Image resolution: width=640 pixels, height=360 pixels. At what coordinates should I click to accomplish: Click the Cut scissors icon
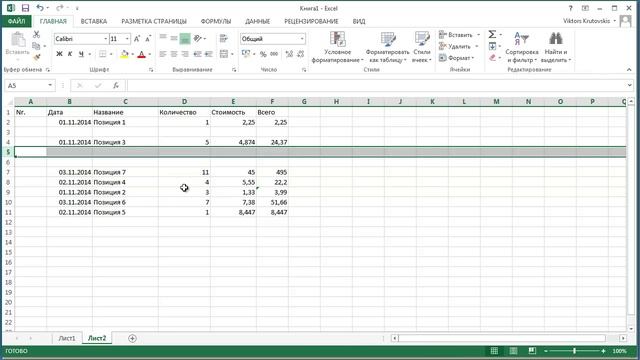click(36, 35)
